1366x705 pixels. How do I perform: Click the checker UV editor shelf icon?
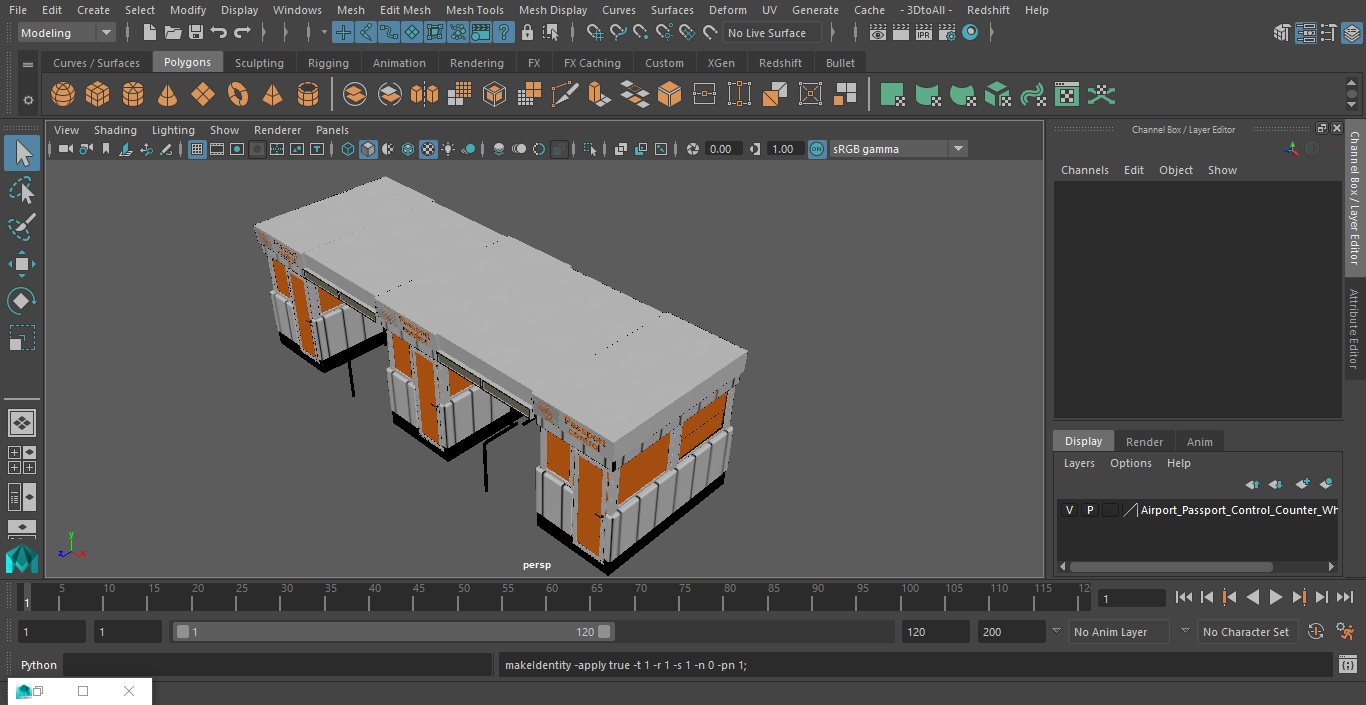pos(1067,95)
